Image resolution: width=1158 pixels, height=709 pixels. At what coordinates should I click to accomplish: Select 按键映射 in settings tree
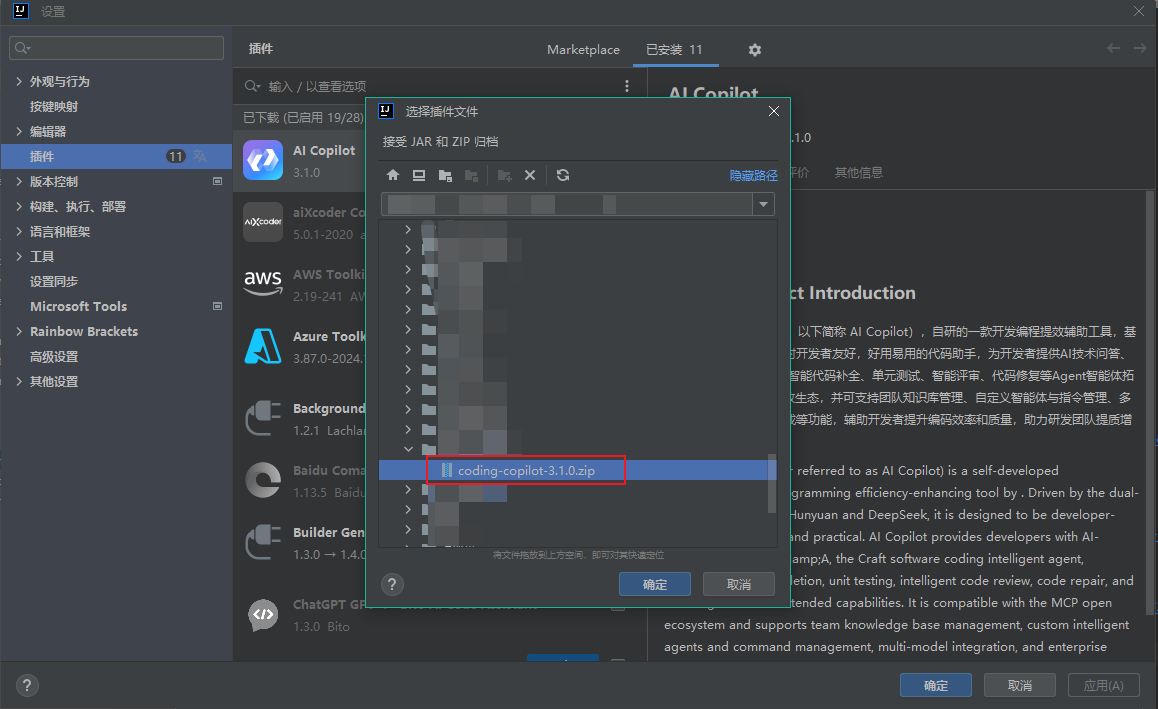click(x=54, y=106)
